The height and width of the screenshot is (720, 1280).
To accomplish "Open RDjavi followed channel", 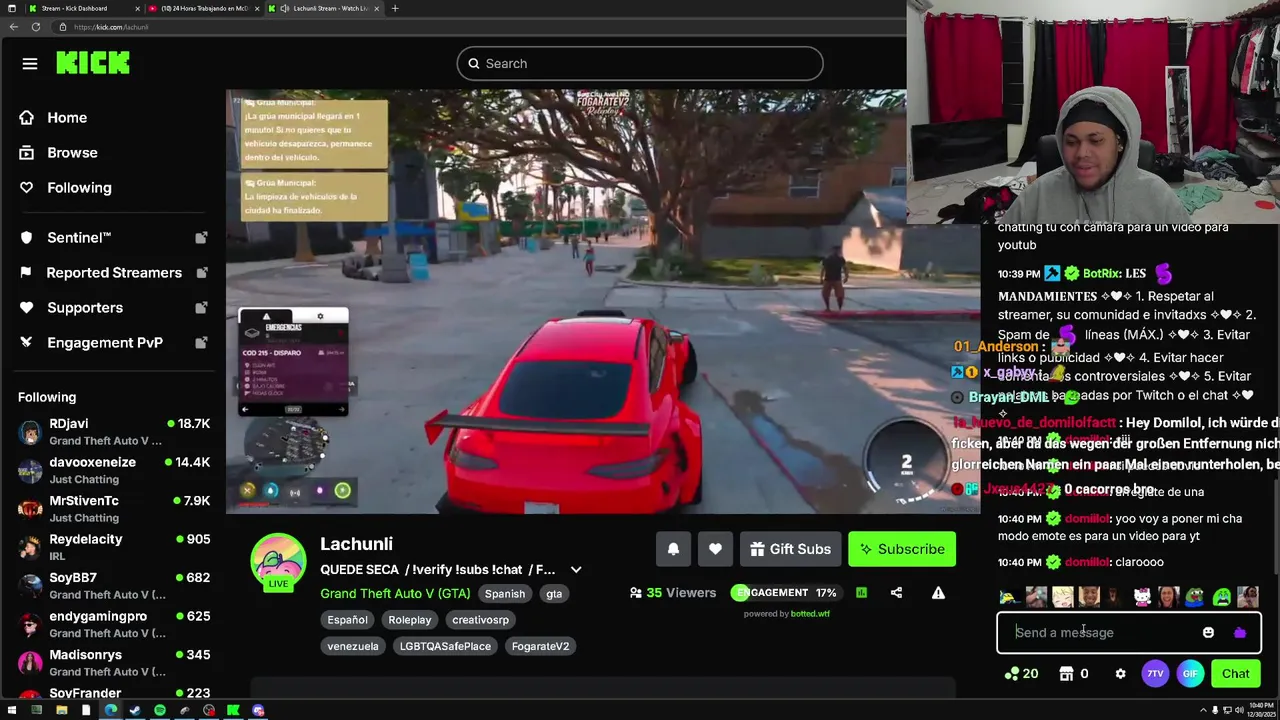I will tap(114, 432).
